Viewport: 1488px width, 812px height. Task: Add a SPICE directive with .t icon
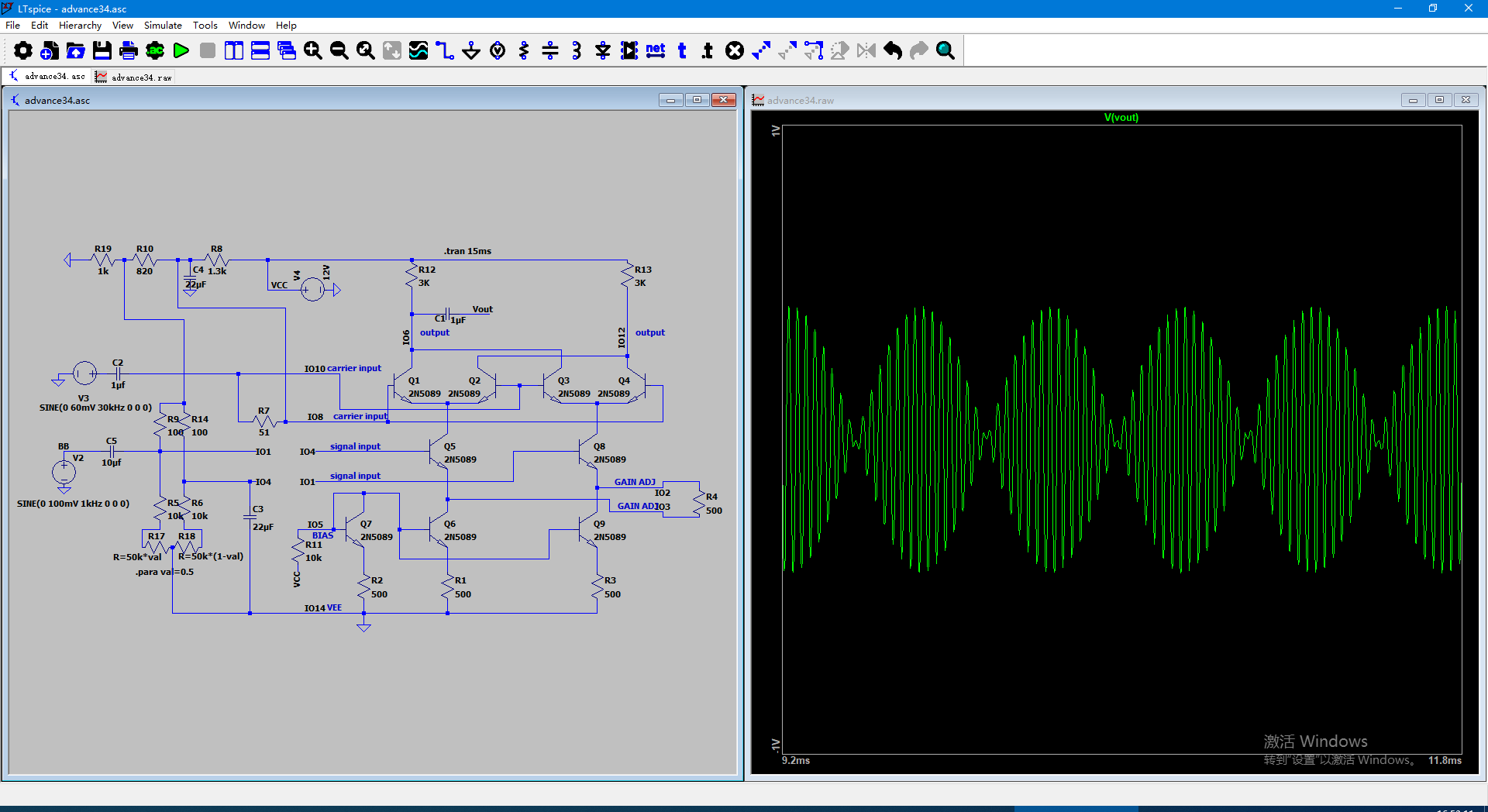tap(708, 51)
